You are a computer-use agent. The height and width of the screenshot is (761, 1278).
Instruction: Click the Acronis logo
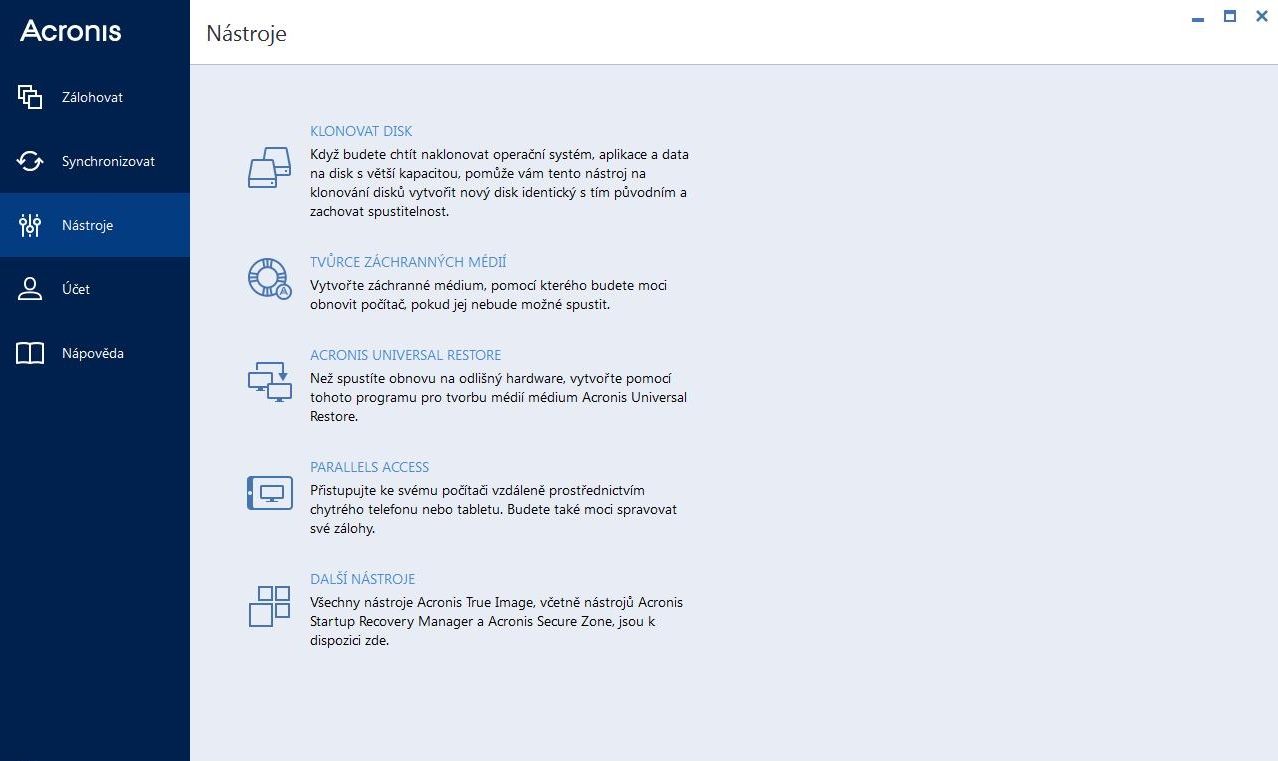click(71, 31)
